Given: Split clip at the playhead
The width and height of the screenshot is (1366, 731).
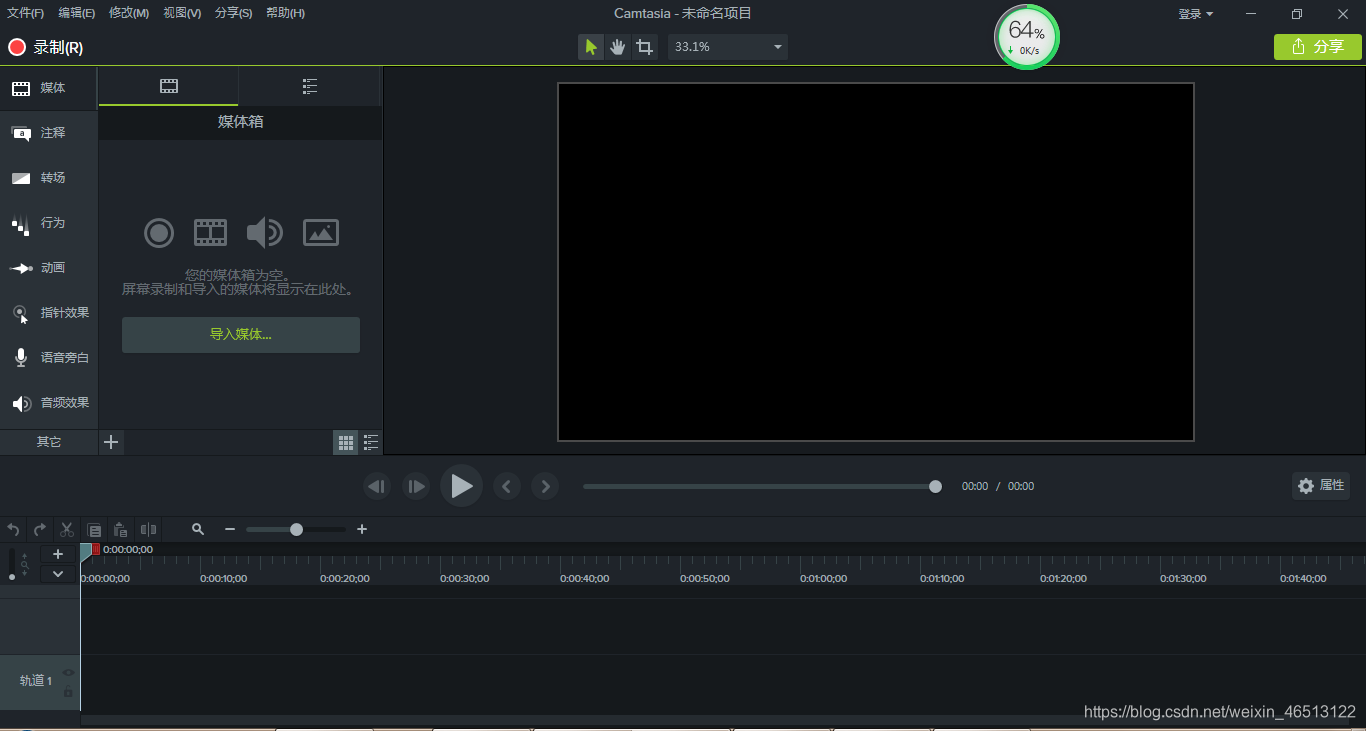Looking at the screenshot, I should pos(148,530).
